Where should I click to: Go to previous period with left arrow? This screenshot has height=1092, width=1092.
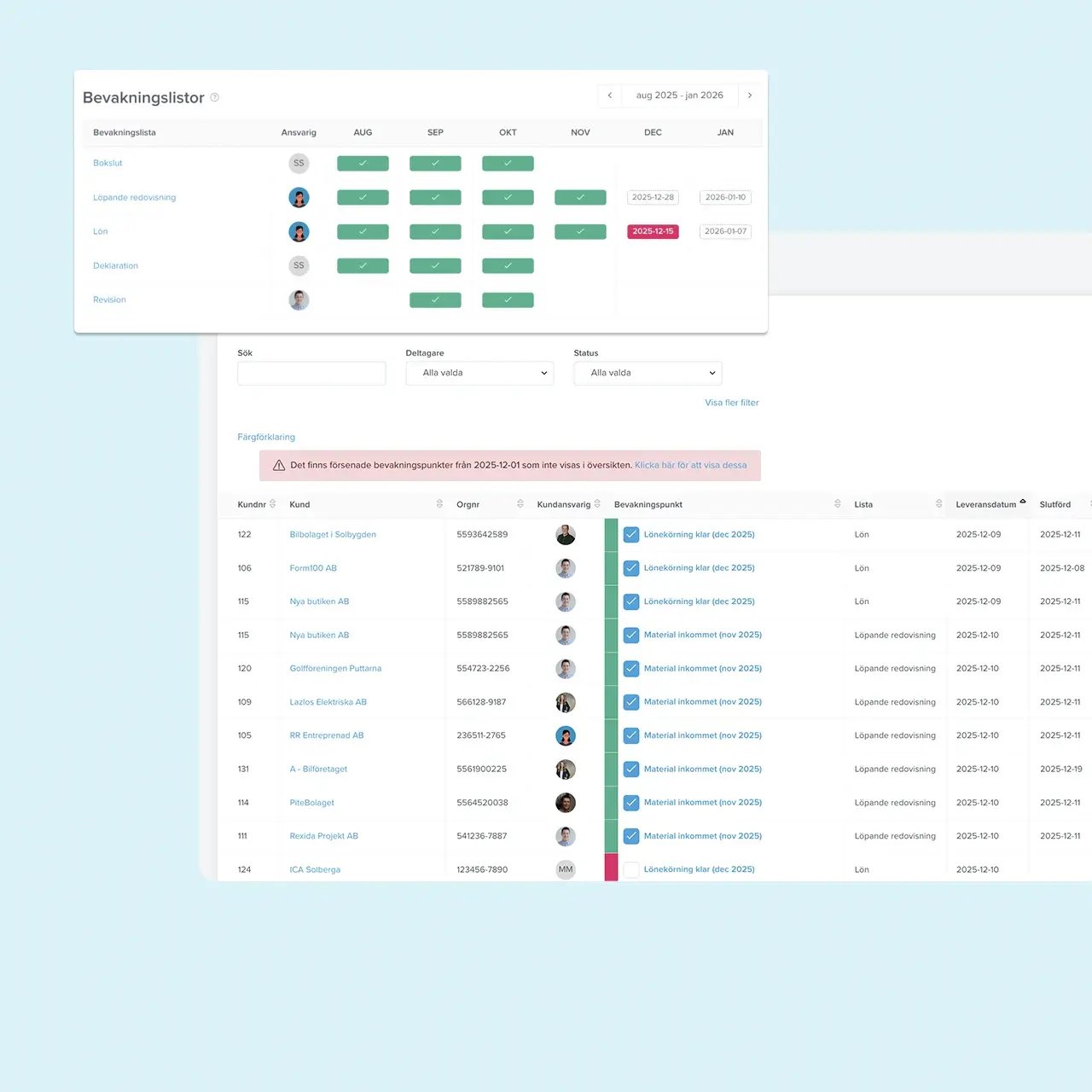tap(609, 96)
